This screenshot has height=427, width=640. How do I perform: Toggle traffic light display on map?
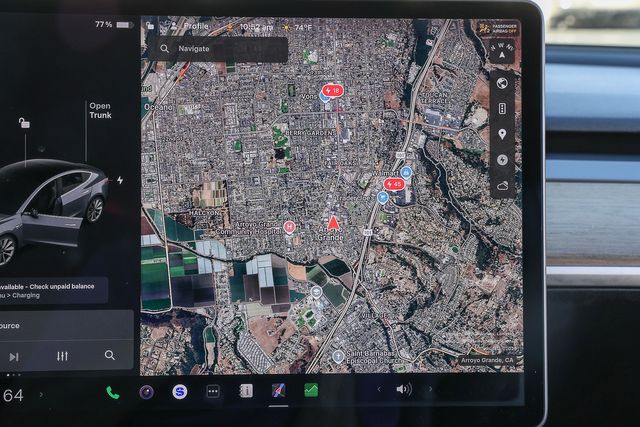(x=502, y=109)
